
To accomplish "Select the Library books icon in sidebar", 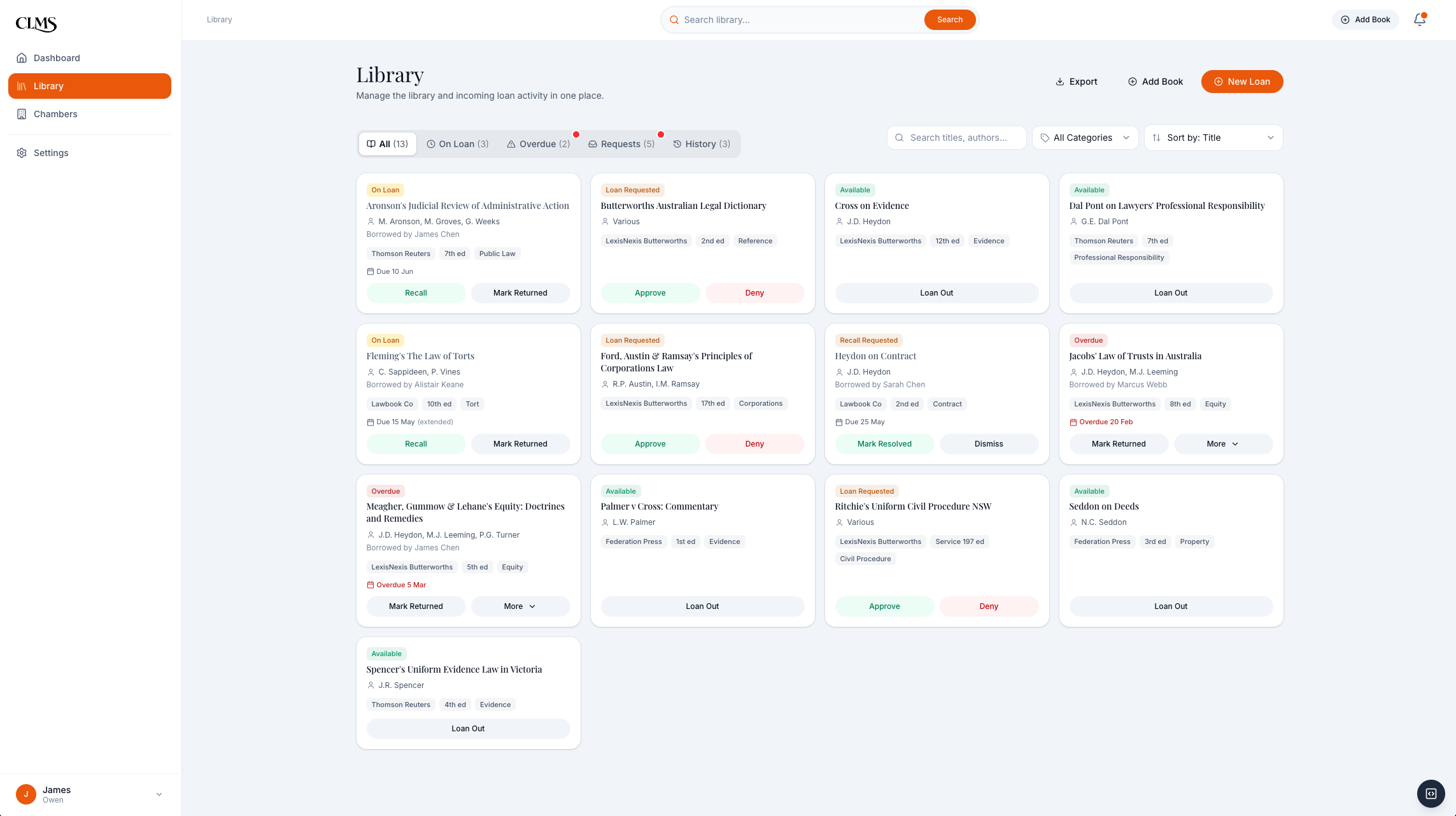I will click(22, 86).
